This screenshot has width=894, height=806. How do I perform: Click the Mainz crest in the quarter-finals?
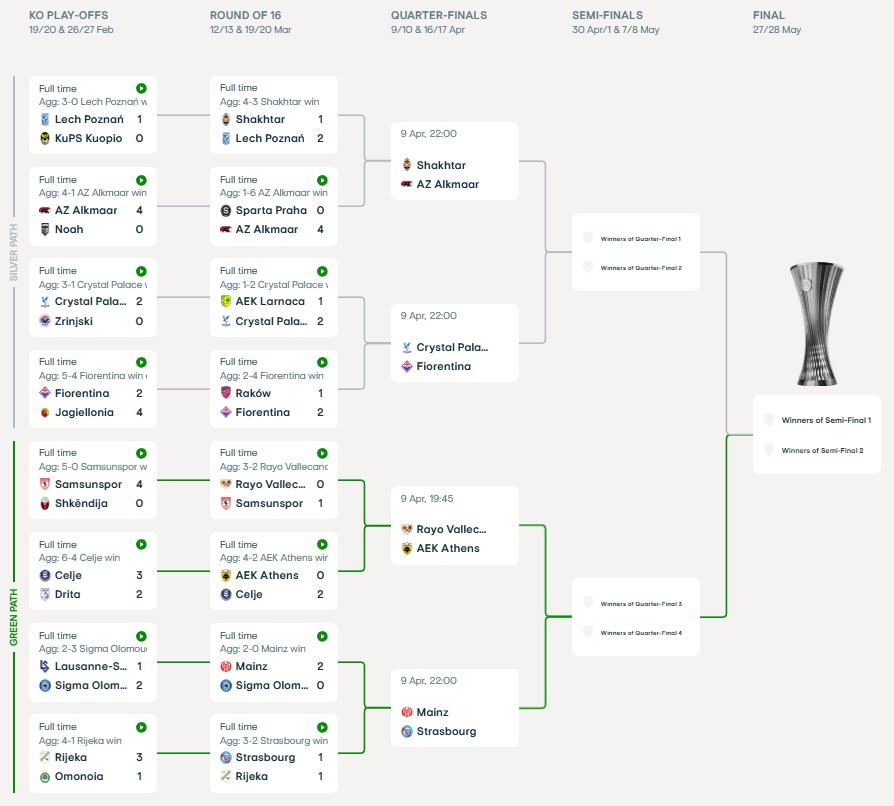click(406, 712)
